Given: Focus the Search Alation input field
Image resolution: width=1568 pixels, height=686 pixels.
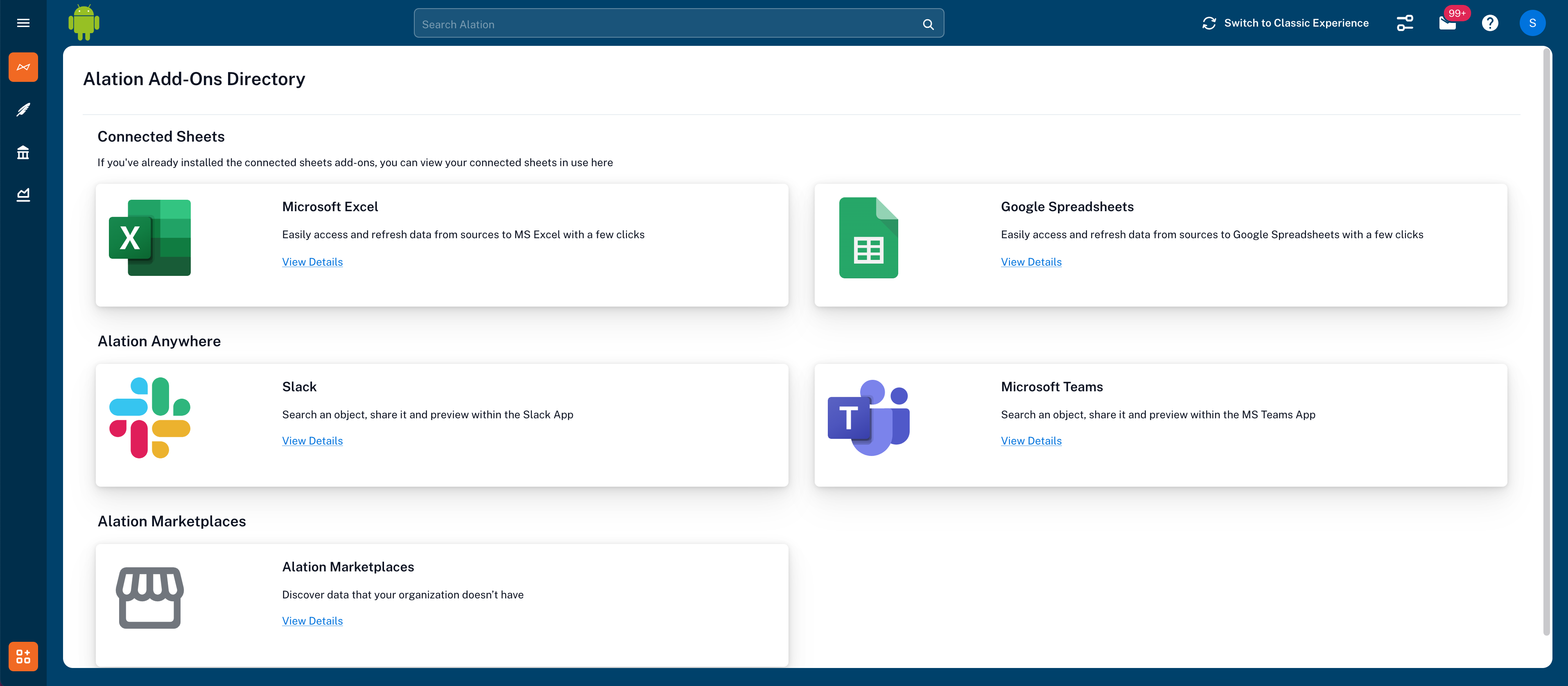Looking at the screenshot, I should point(679,23).
